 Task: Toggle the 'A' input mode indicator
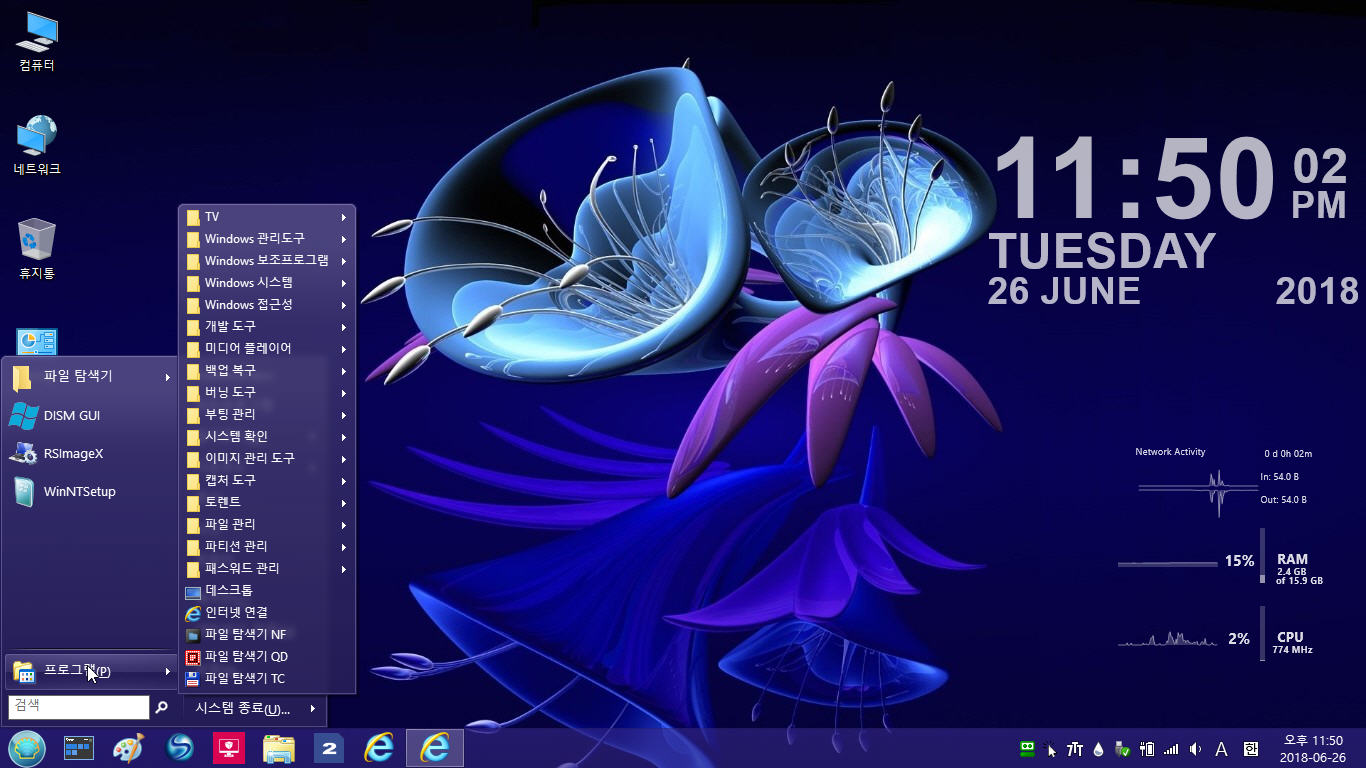1221,748
